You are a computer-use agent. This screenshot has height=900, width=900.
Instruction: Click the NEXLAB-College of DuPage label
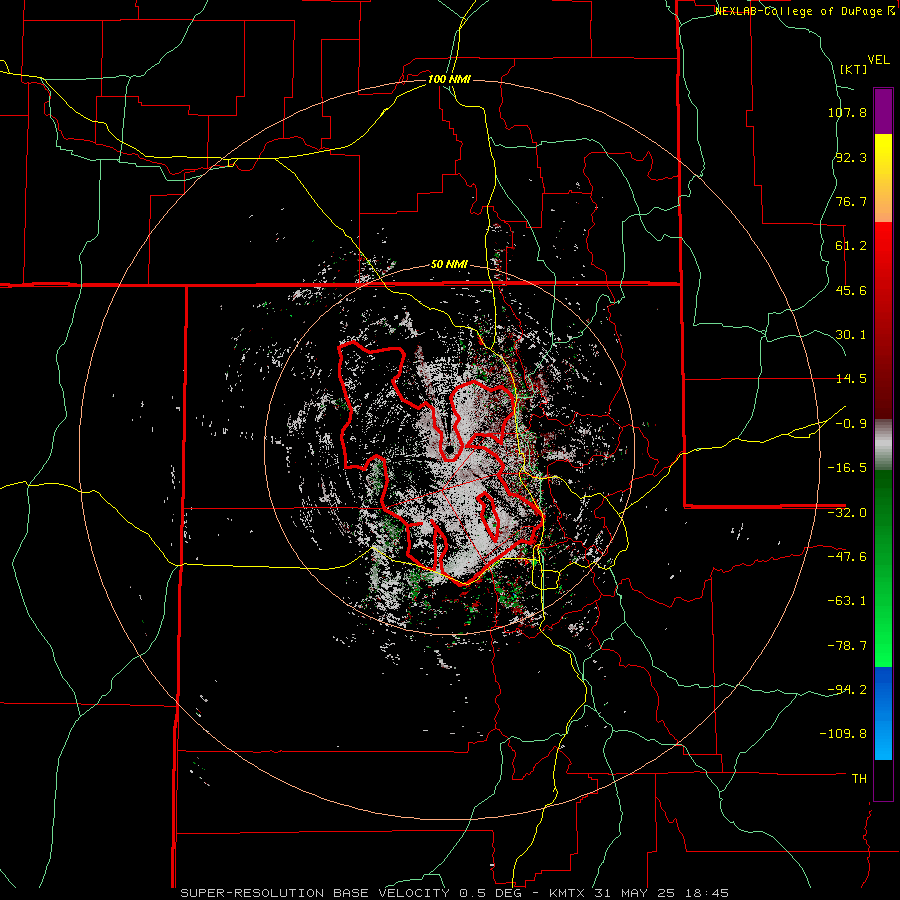coord(806,11)
